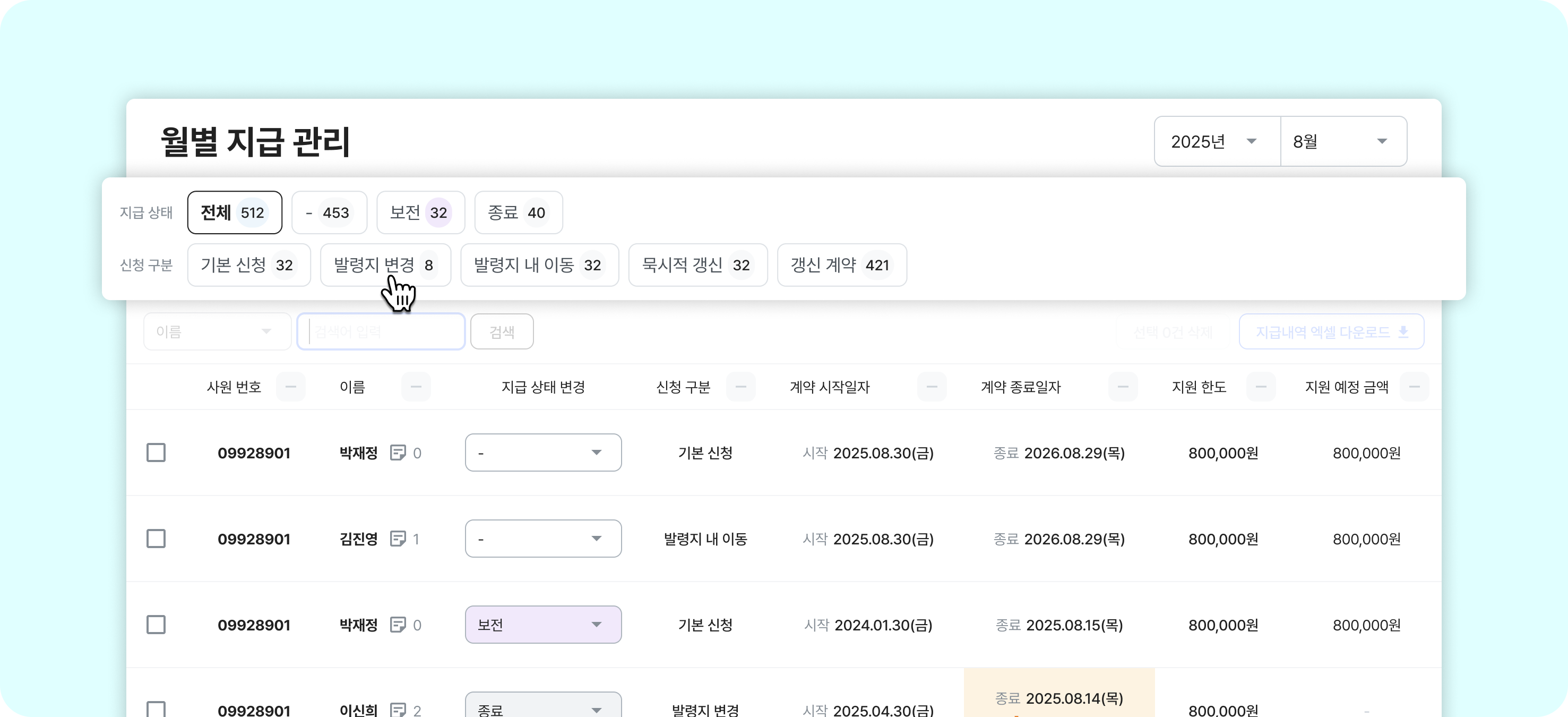Filter by 발령지 변경 application type

pos(385,265)
